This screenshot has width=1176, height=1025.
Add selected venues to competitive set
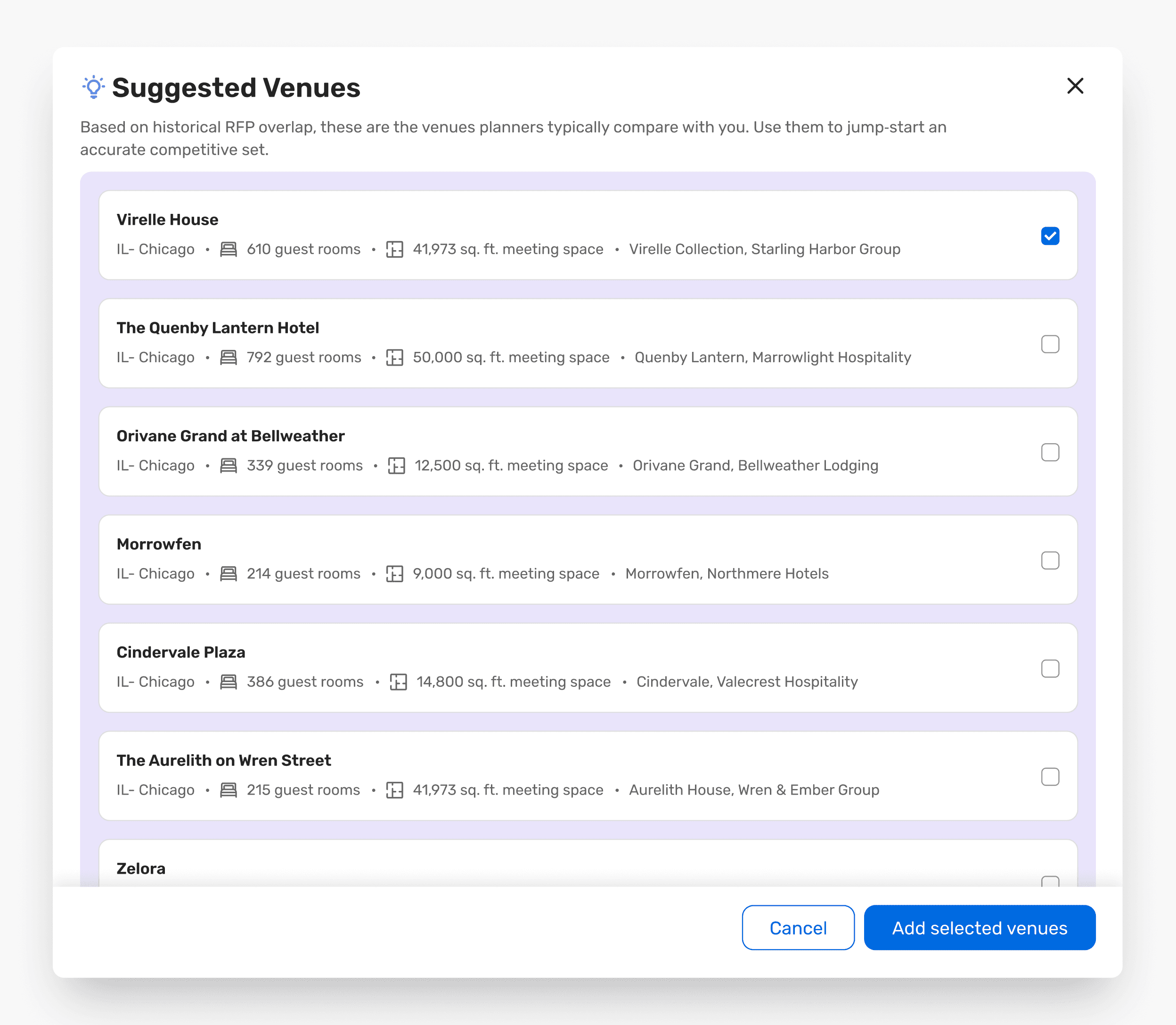click(x=980, y=928)
